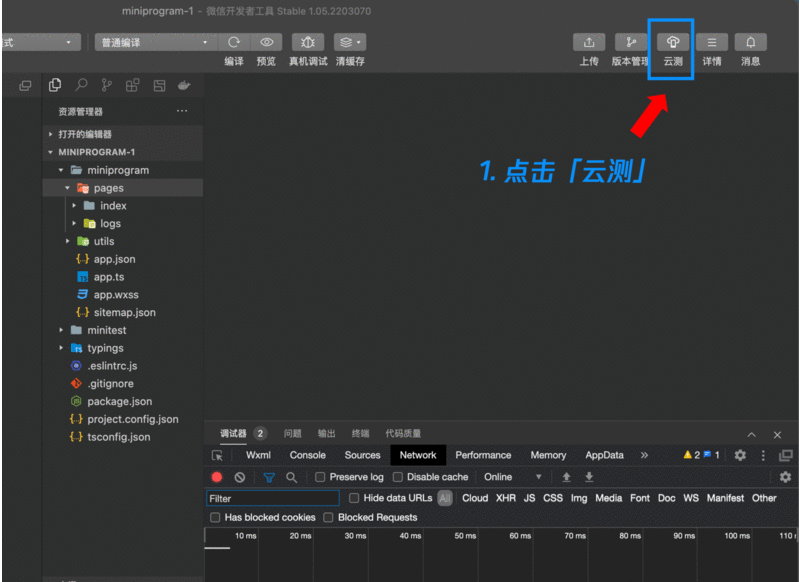Click the whale docker icon in sidebar
This screenshot has height=582, width=800.
(x=184, y=85)
